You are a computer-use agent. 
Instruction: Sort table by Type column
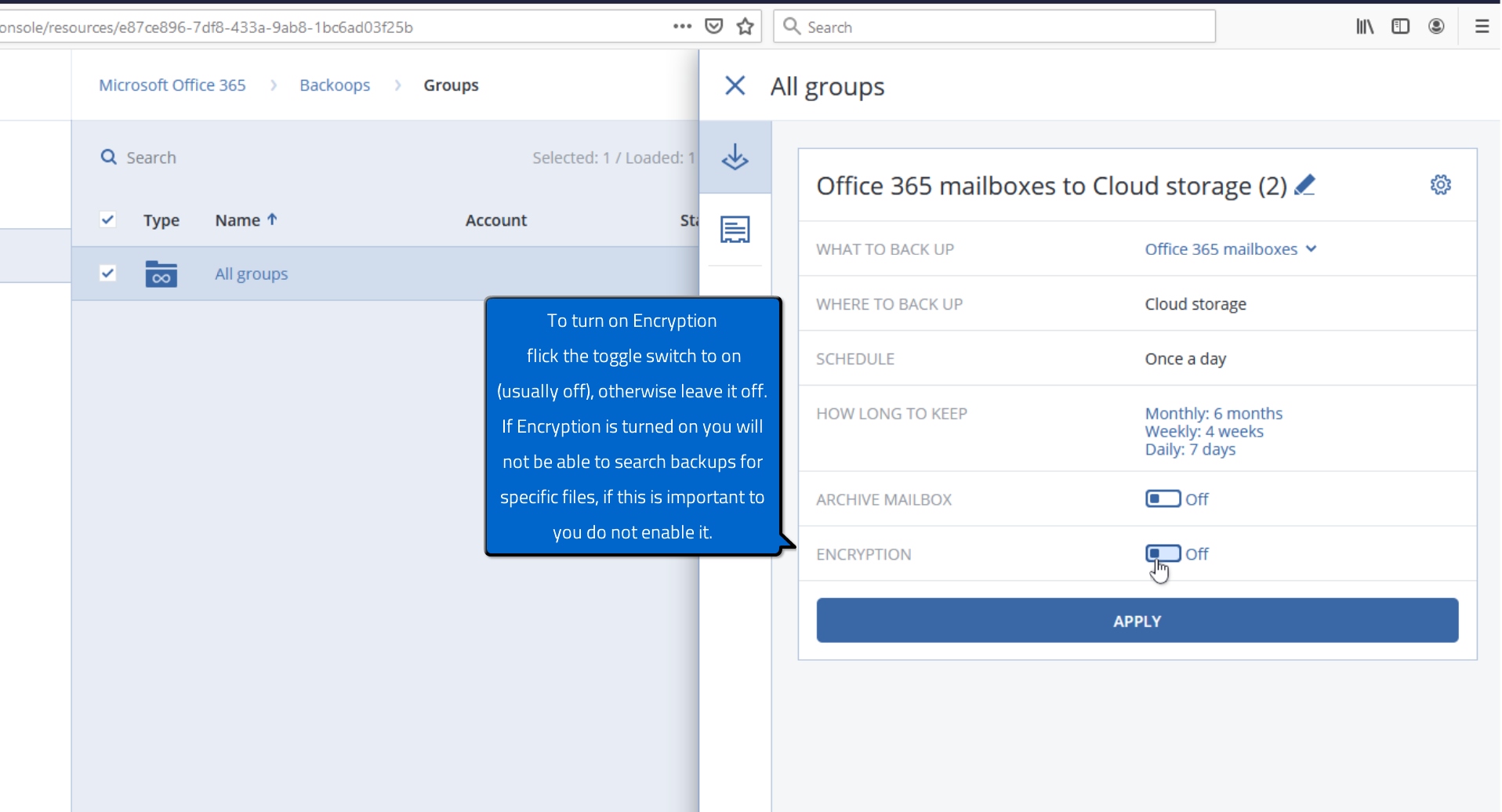(161, 220)
